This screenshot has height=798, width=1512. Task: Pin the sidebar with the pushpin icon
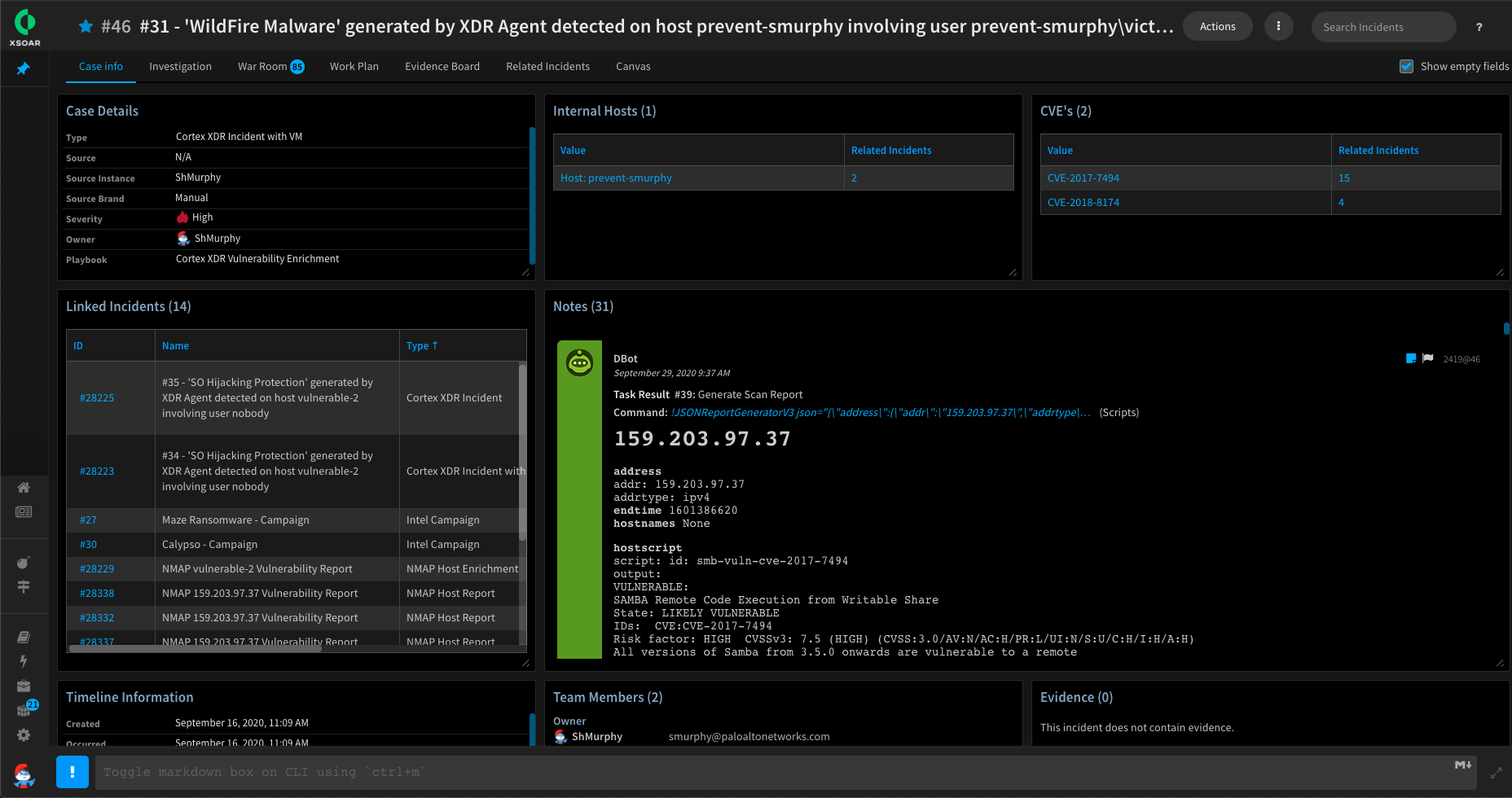(24, 68)
